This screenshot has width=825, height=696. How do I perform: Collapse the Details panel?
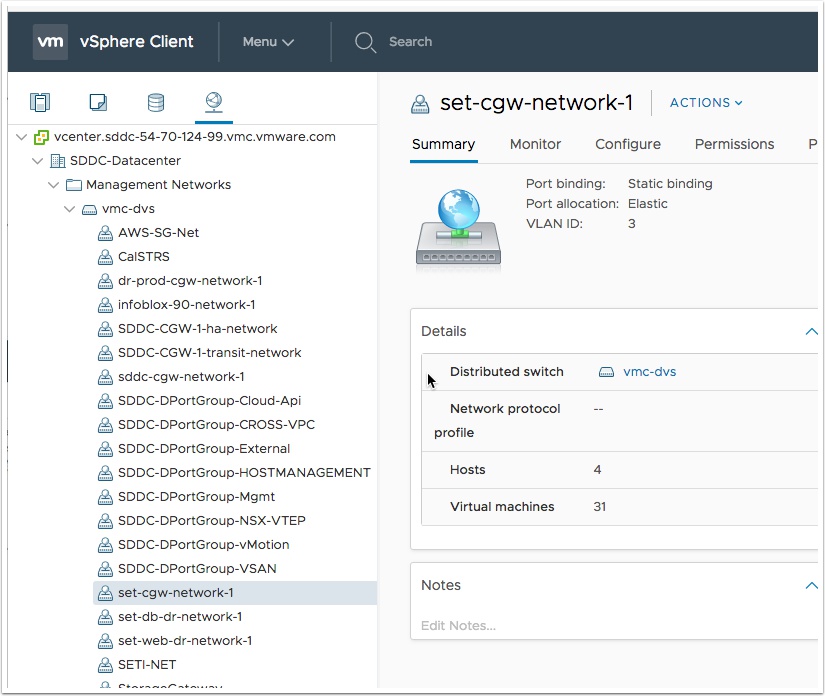pos(811,331)
